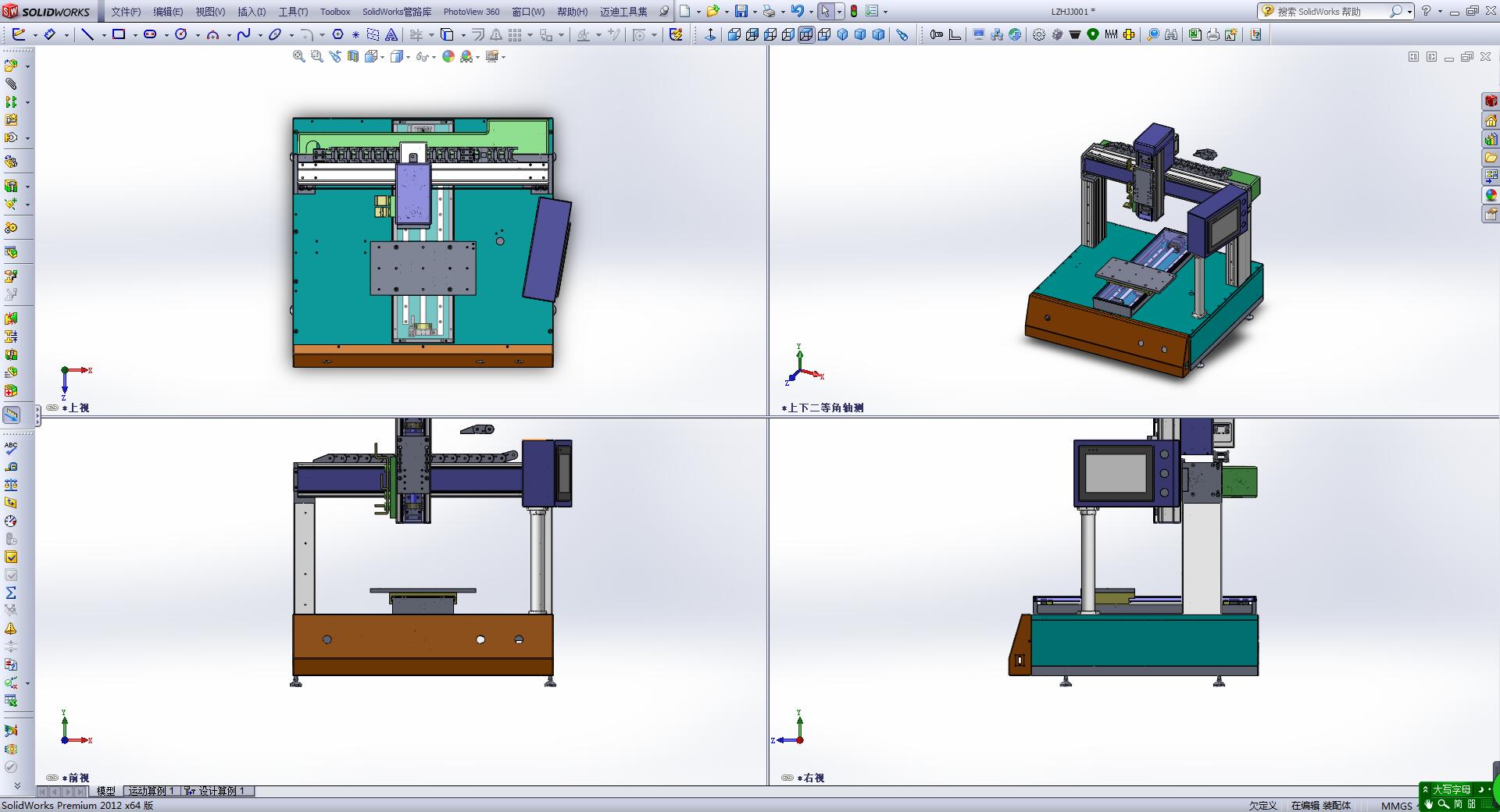Select the Polygon sketch tool
Viewport: 1500px width, 812px height.
coord(337,34)
